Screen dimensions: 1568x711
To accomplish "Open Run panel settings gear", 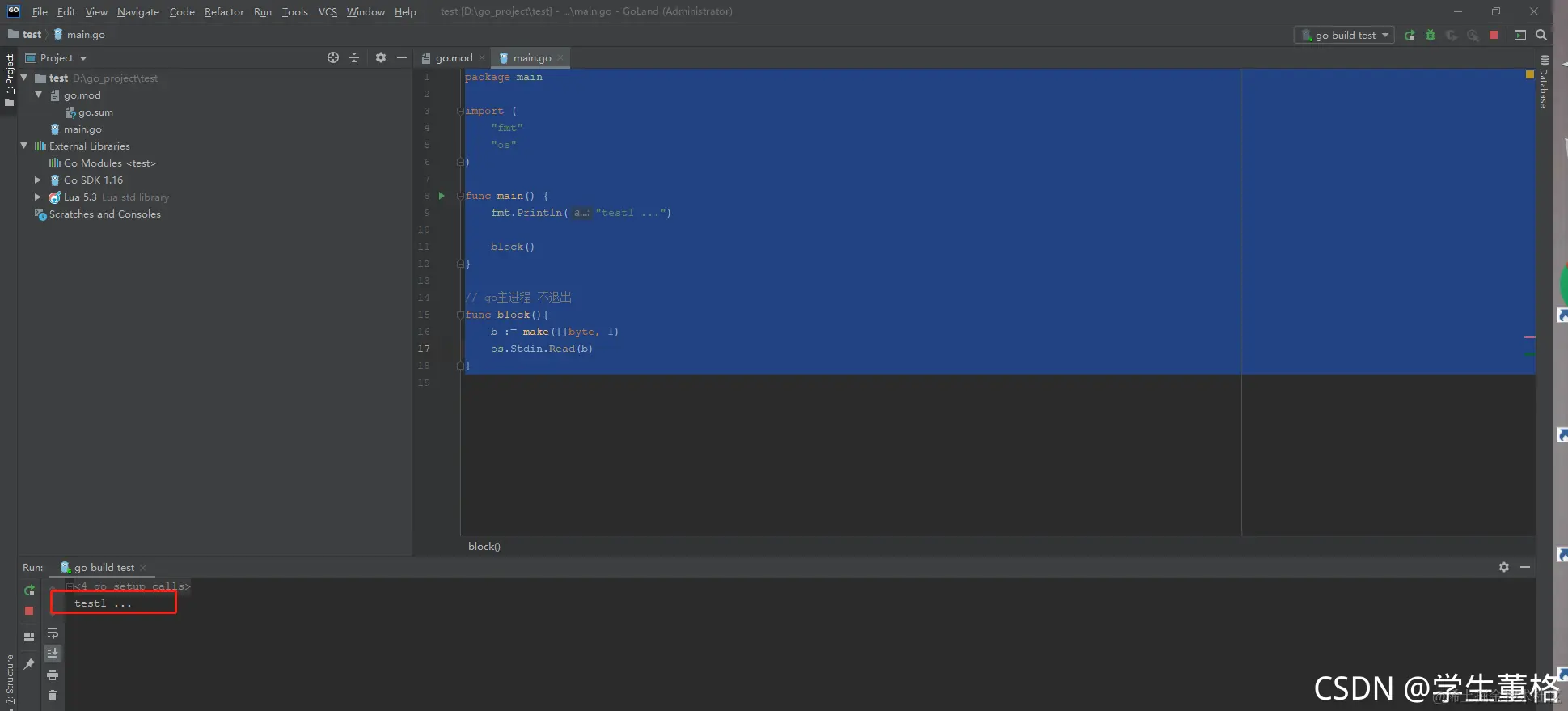I will coord(1504,567).
